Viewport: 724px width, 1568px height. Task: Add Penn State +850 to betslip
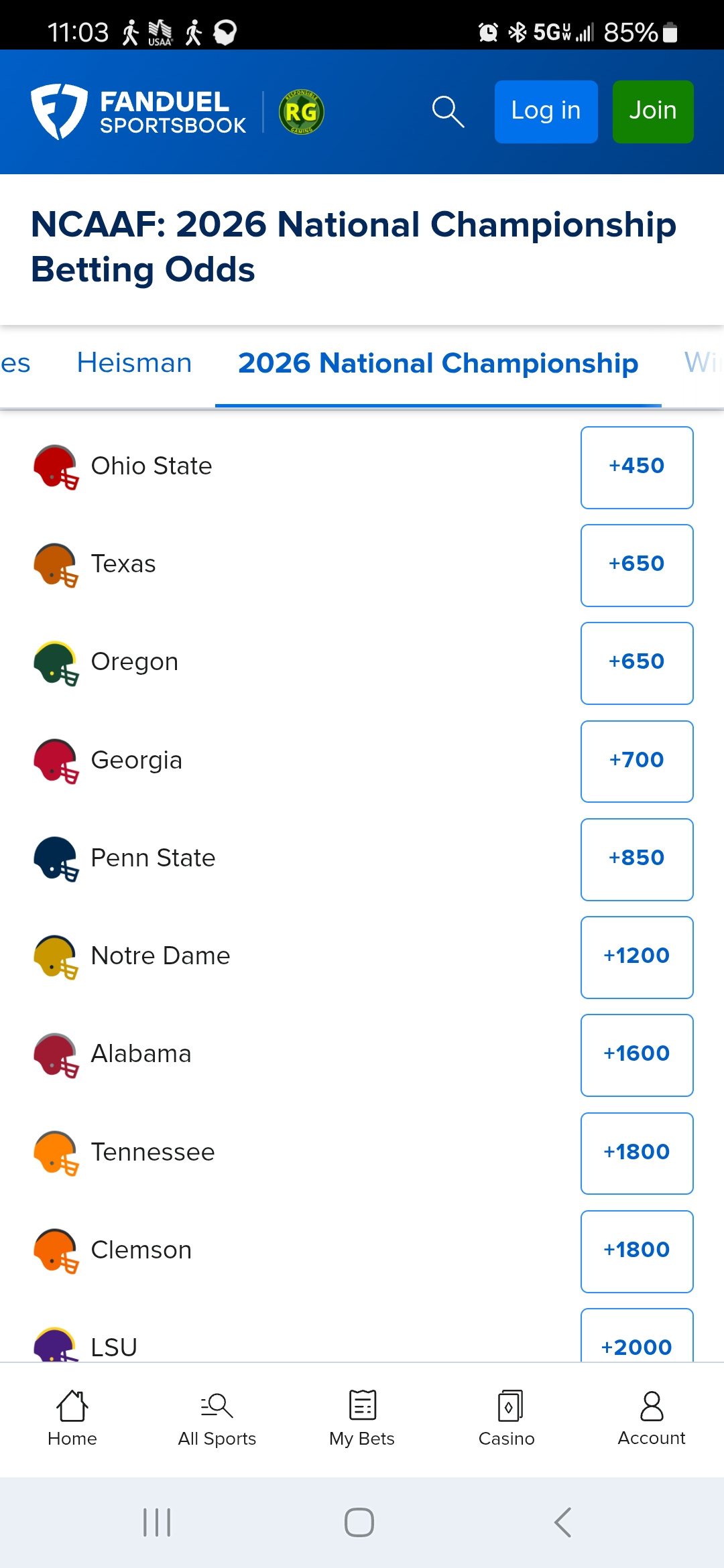pyautogui.click(x=637, y=859)
